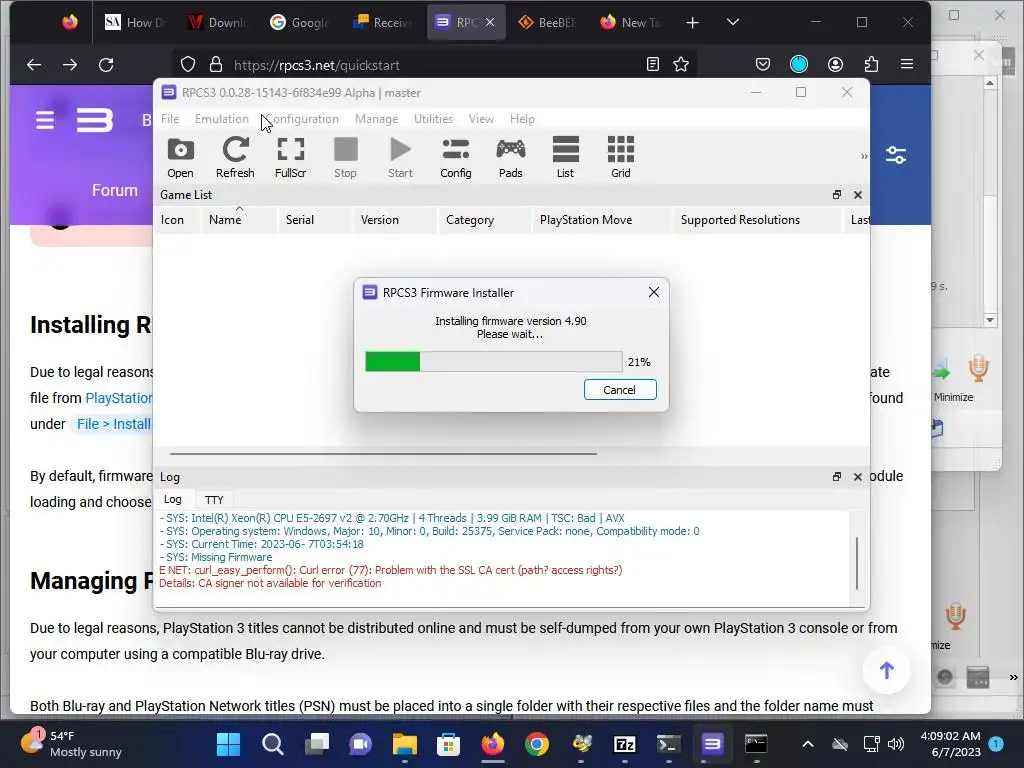This screenshot has height=768, width=1024.
Task: Toggle Firefox reader view icon
Action: (x=652, y=64)
